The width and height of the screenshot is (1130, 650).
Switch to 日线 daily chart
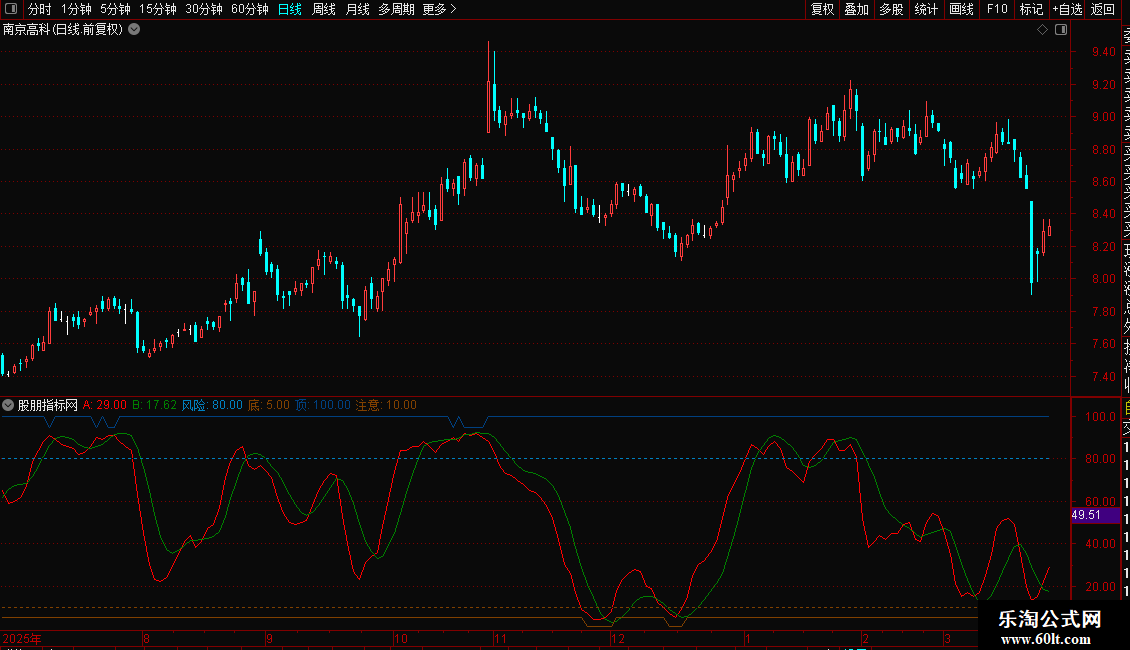(290, 9)
